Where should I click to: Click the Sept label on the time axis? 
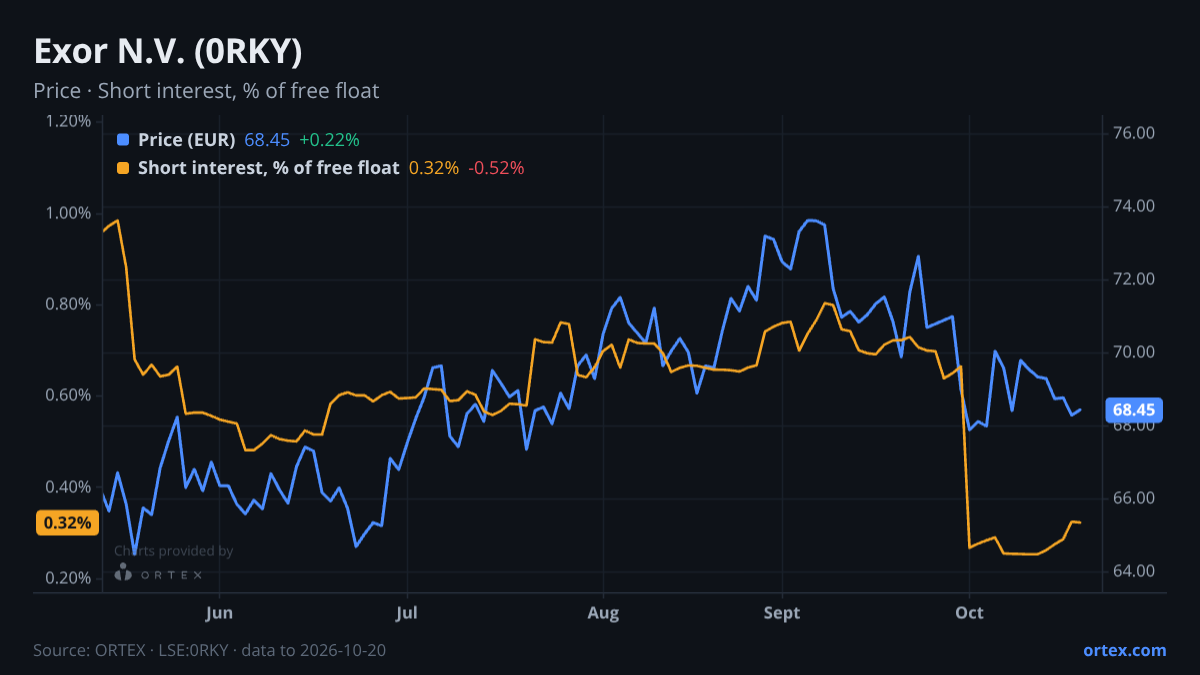point(782,613)
